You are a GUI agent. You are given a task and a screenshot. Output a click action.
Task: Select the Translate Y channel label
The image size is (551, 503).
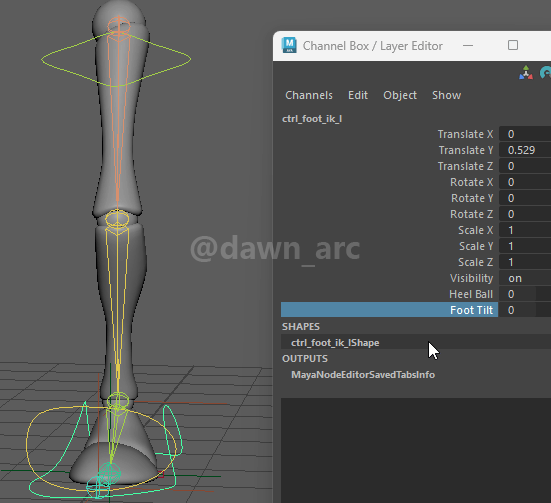[466, 150]
